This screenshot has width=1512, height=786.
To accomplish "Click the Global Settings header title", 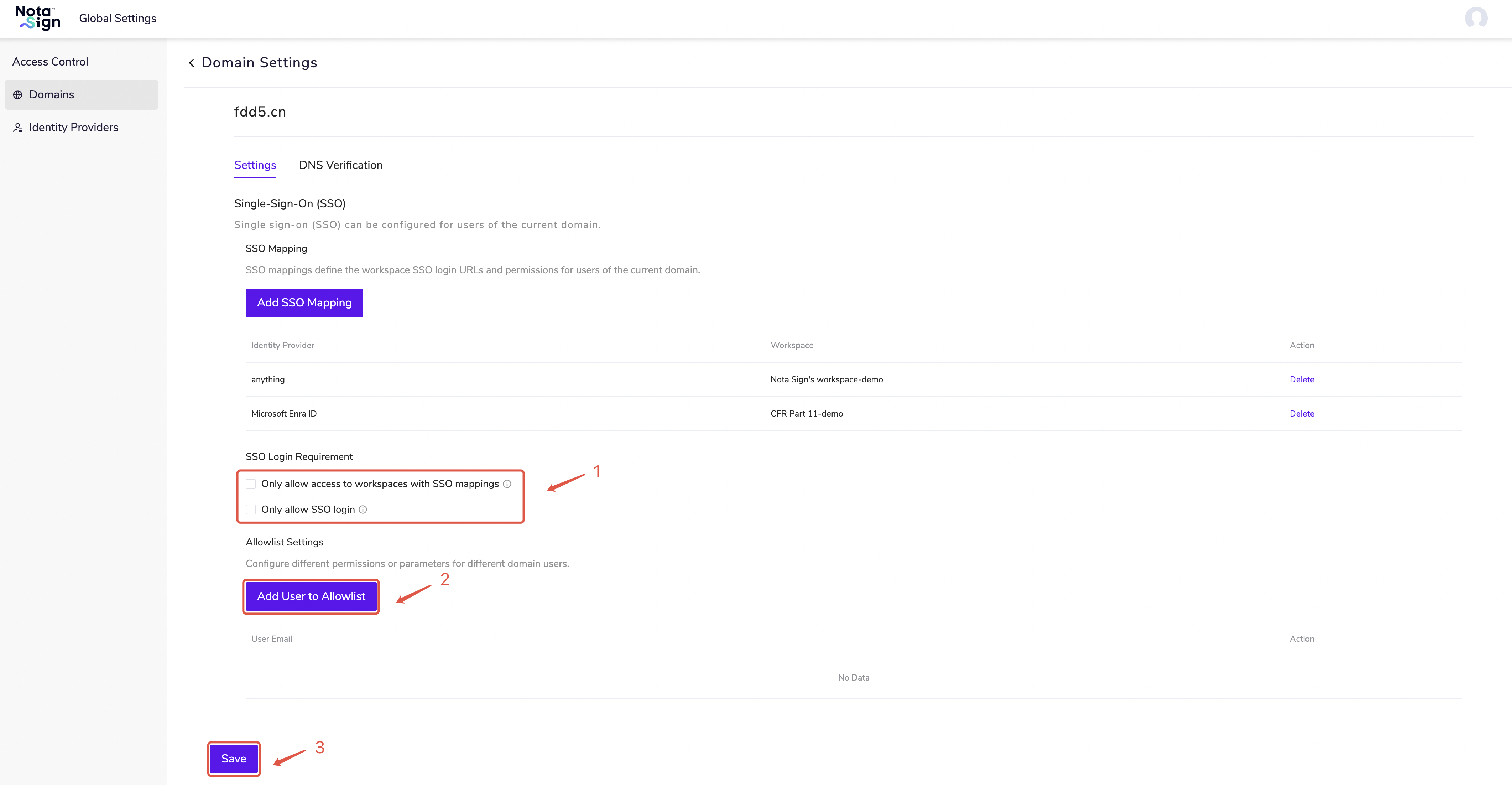I will coord(118,18).
